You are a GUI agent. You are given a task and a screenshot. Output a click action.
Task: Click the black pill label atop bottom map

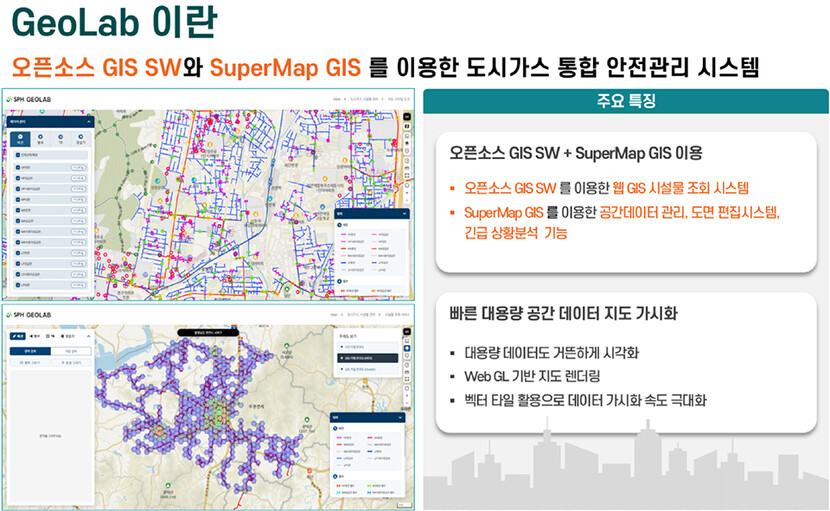(x=208, y=333)
